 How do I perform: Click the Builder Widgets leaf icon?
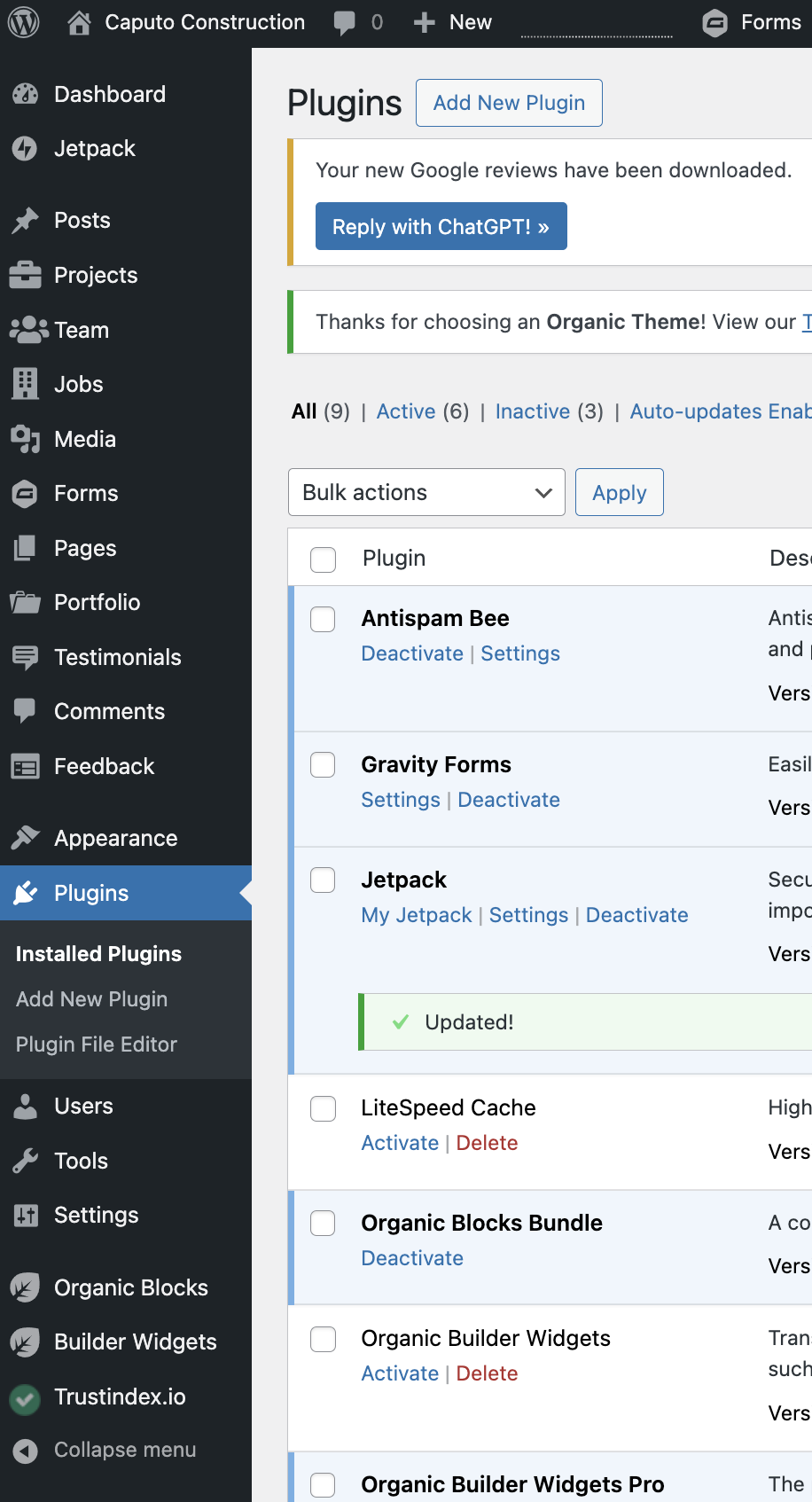click(26, 1342)
